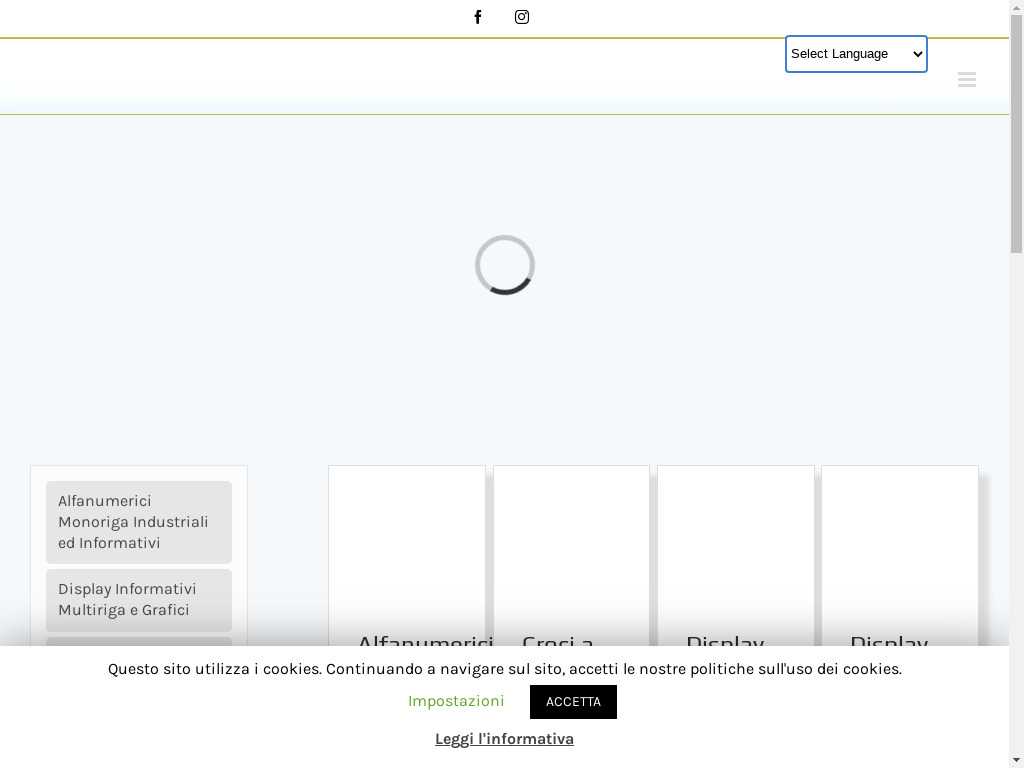This screenshot has width=1024, height=768.
Task: Click the cookie notice message text
Action: 504,669
